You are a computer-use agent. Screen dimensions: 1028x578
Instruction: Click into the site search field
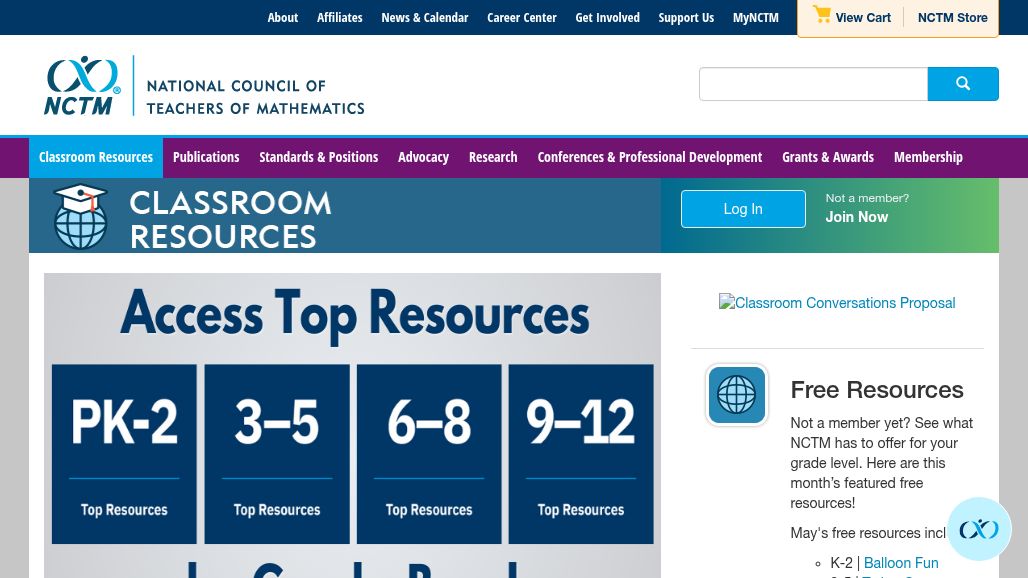(814, 84)
